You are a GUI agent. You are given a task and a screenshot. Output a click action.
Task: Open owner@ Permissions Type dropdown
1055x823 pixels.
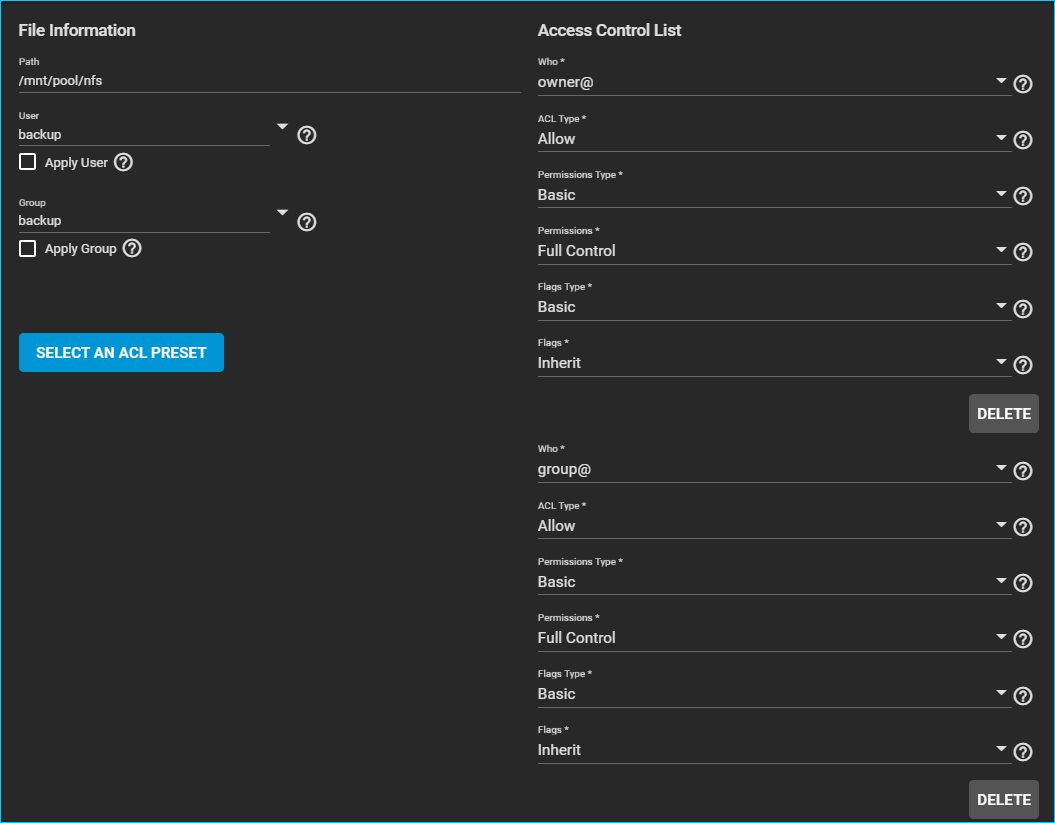coord(774,194)
